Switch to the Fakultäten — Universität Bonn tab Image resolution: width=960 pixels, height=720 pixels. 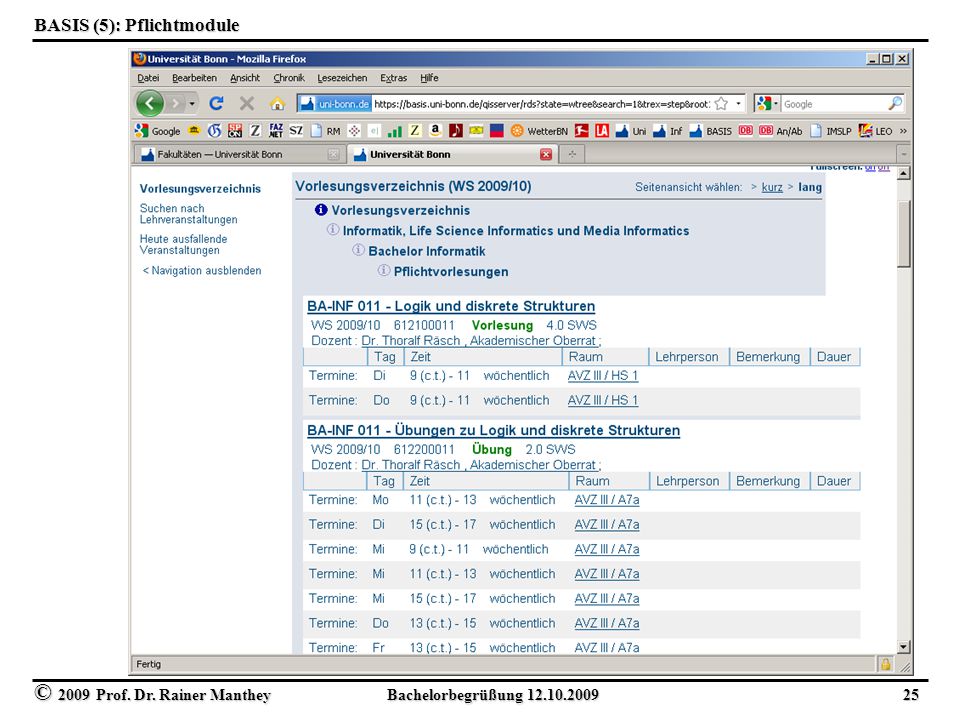[x=239, y=154]
